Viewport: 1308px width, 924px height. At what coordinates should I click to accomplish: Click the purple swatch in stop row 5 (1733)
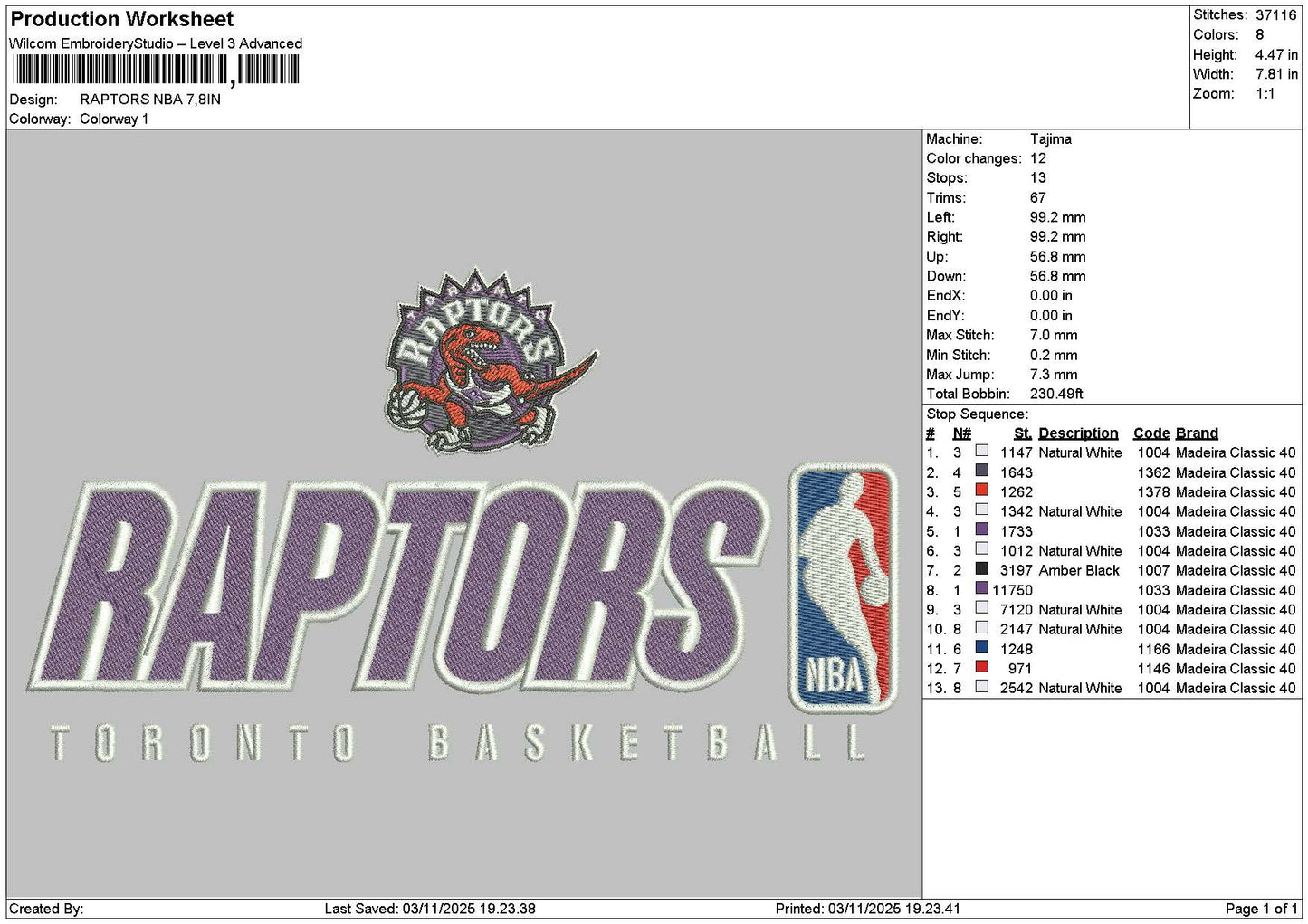pos(982,529)
